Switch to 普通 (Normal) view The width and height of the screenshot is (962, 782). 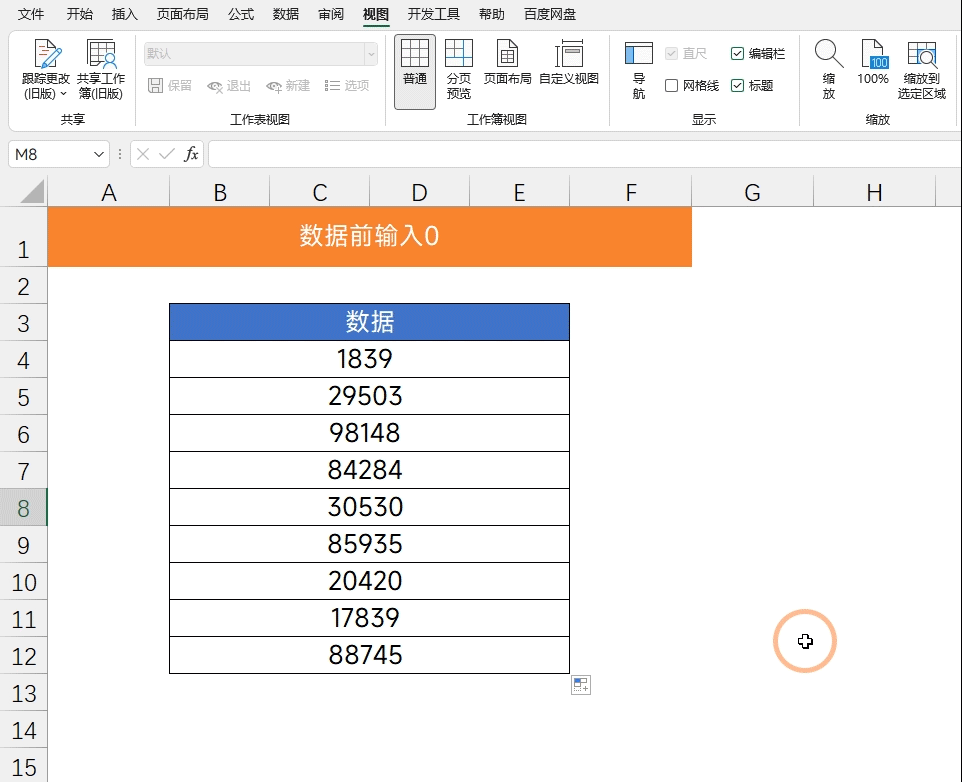coord(414,68)
